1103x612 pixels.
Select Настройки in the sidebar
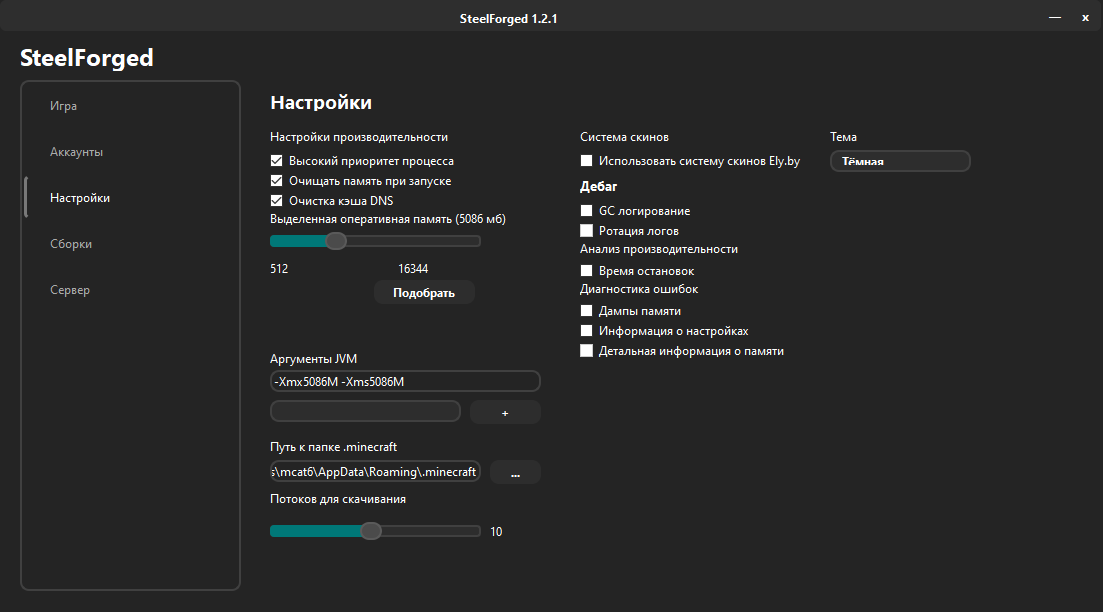point(79,198)
